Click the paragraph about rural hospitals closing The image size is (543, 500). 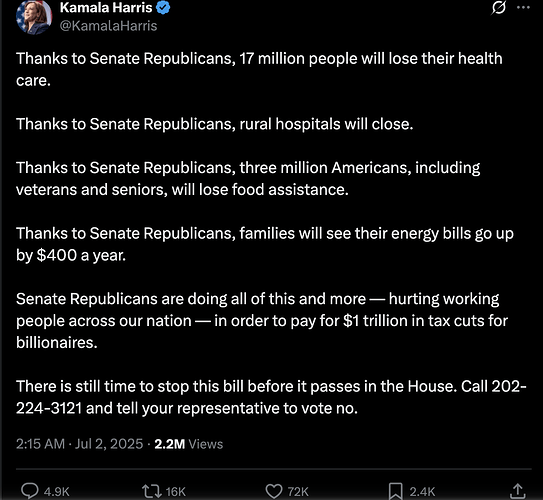point(215,124)
